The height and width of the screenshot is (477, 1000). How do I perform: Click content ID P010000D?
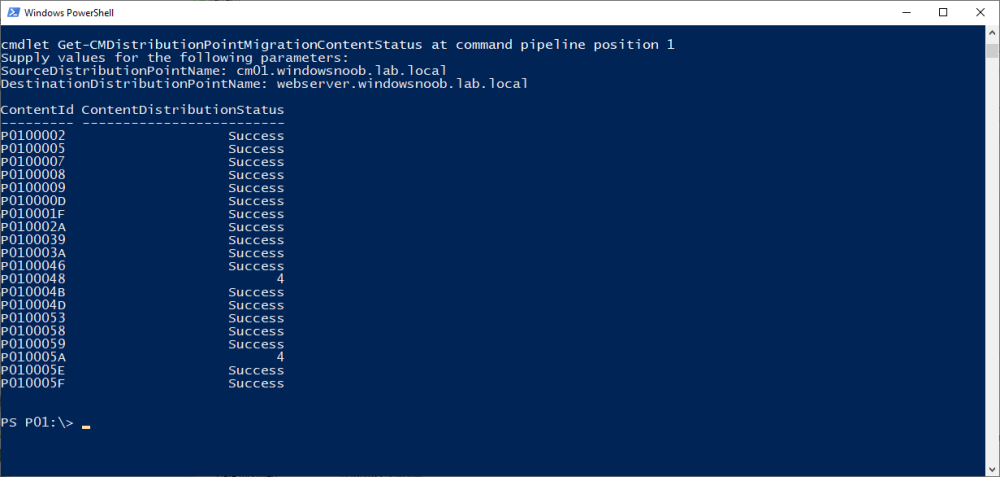(33, 201)
